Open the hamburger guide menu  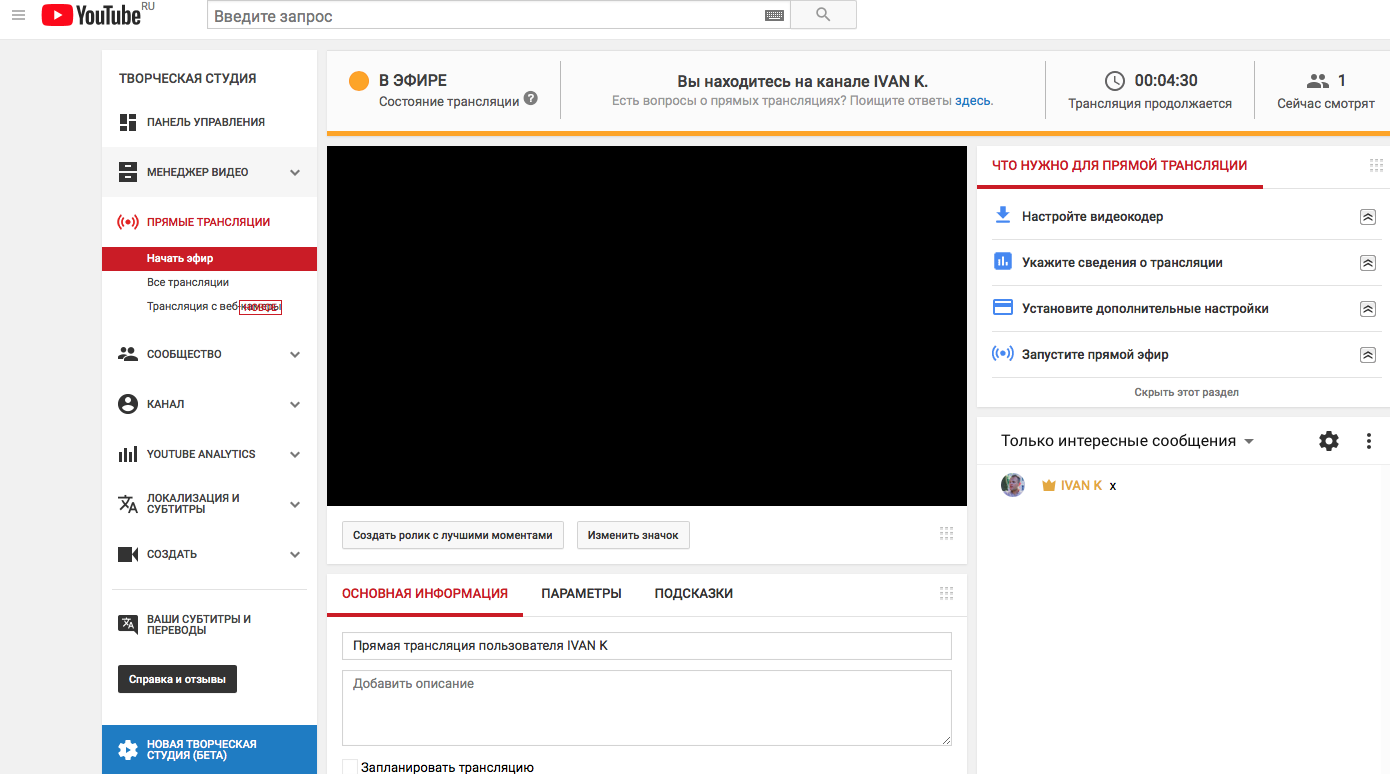coord(18,15)
